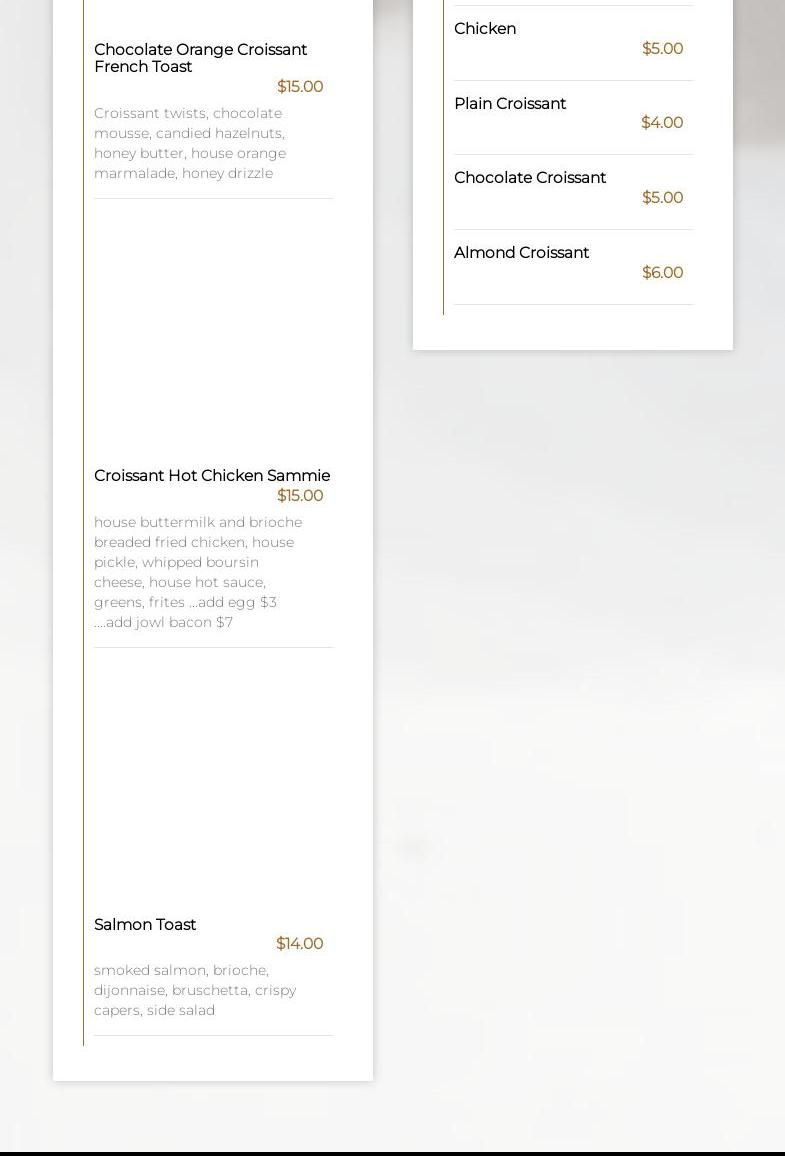Click the buttermilk fried chicken description text
Viewport: 785px width, 1156px height.
pyautogui.click(x=197, y=572)
